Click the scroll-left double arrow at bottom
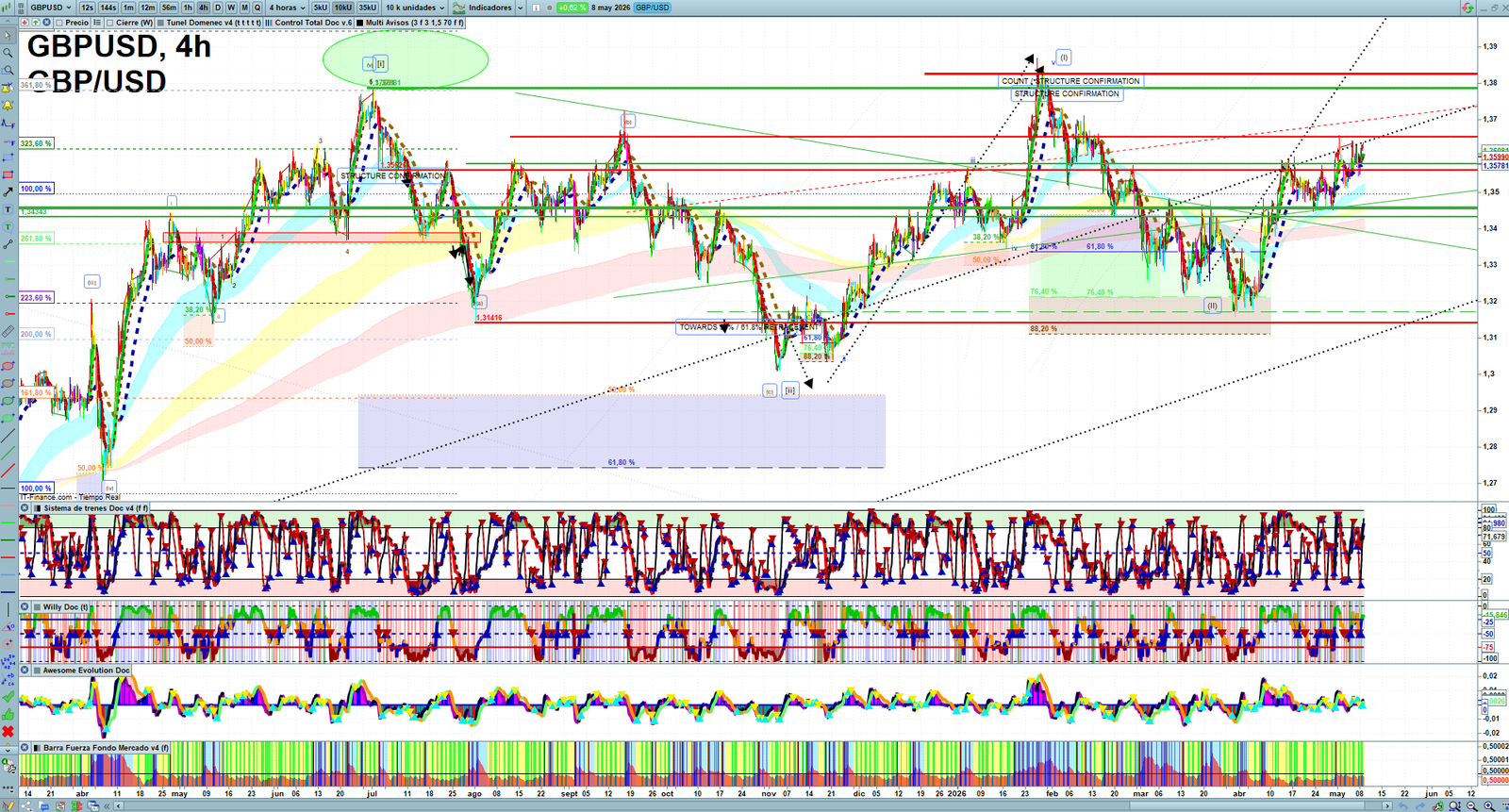 (x=107, y=806)
